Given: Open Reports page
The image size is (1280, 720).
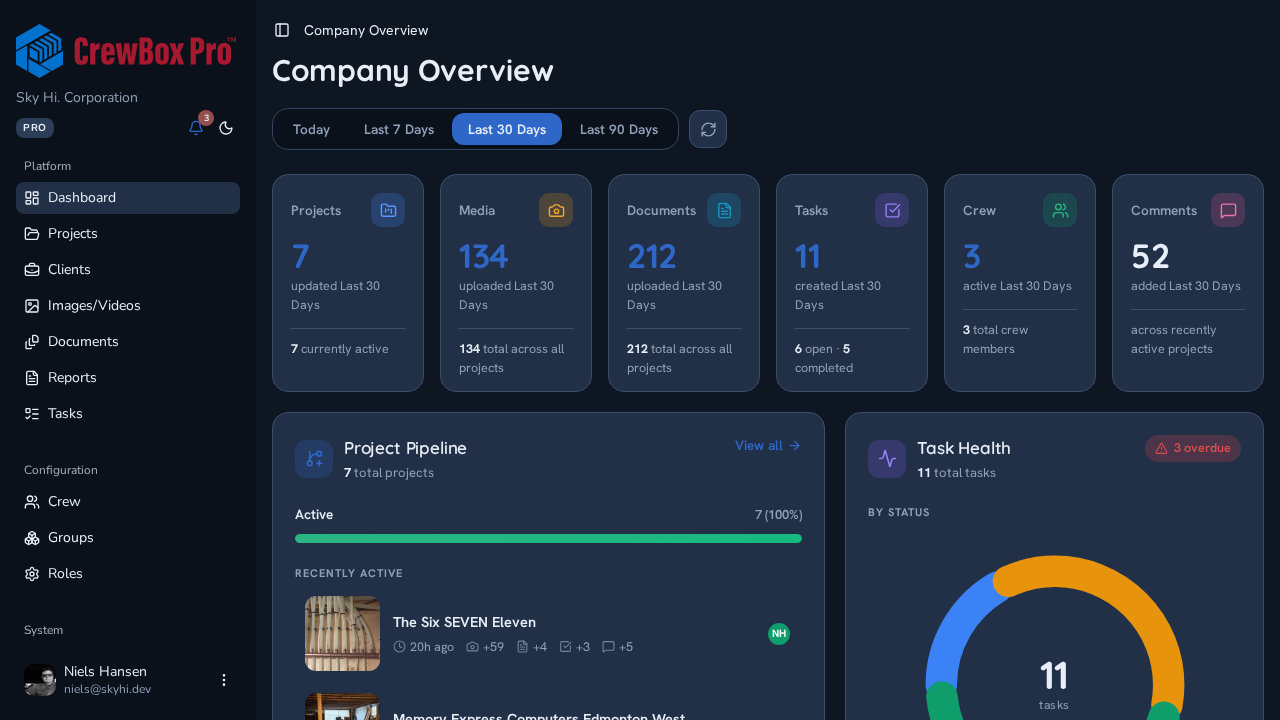Looking at the screenshot, I should coord(128,378).
